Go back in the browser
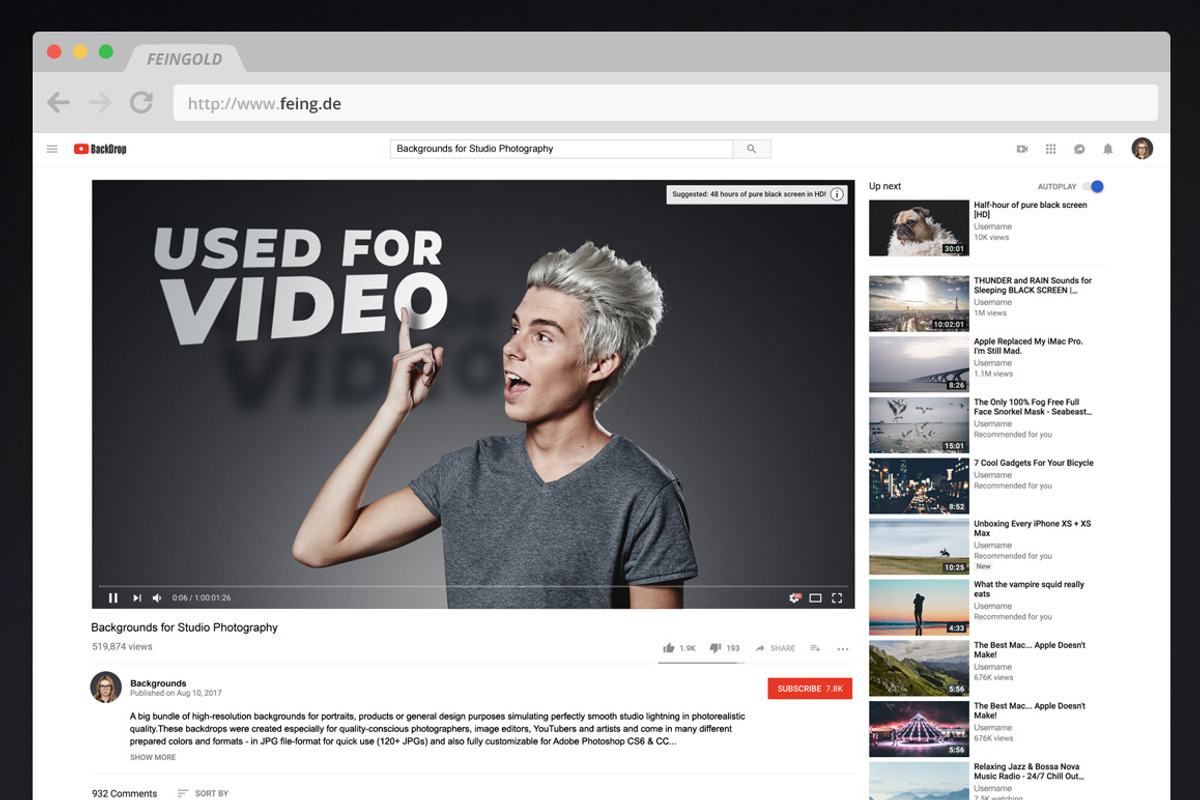Screen dimensions: 1200x800 point(59,102)
